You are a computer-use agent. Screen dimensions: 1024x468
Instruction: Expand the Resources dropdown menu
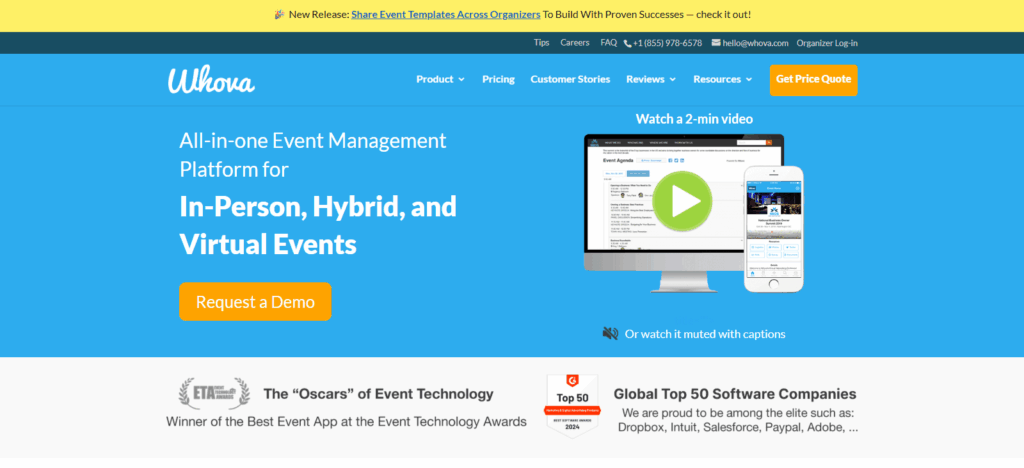pyautogui.click(x=723, y=79)
